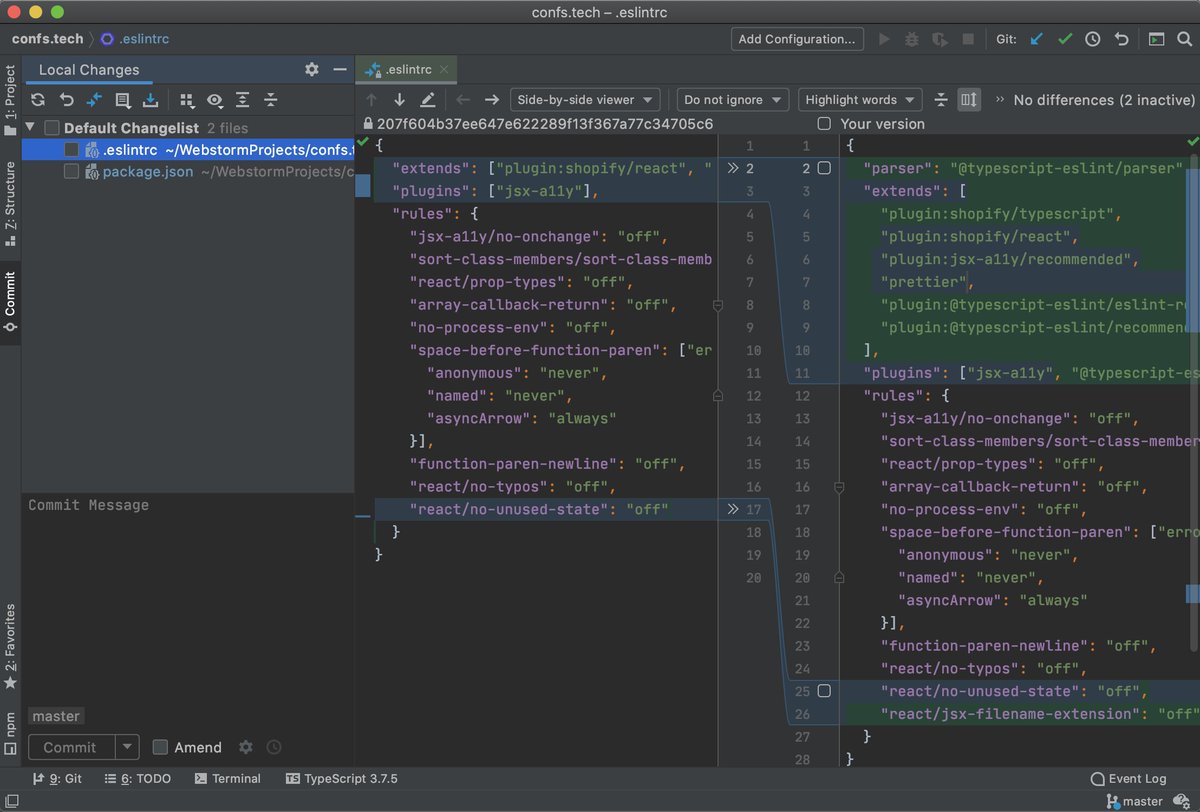Viewport: 1200px width, 812px height.
Task: Open Git Show History clock icon
Action: coord(1093,39)
